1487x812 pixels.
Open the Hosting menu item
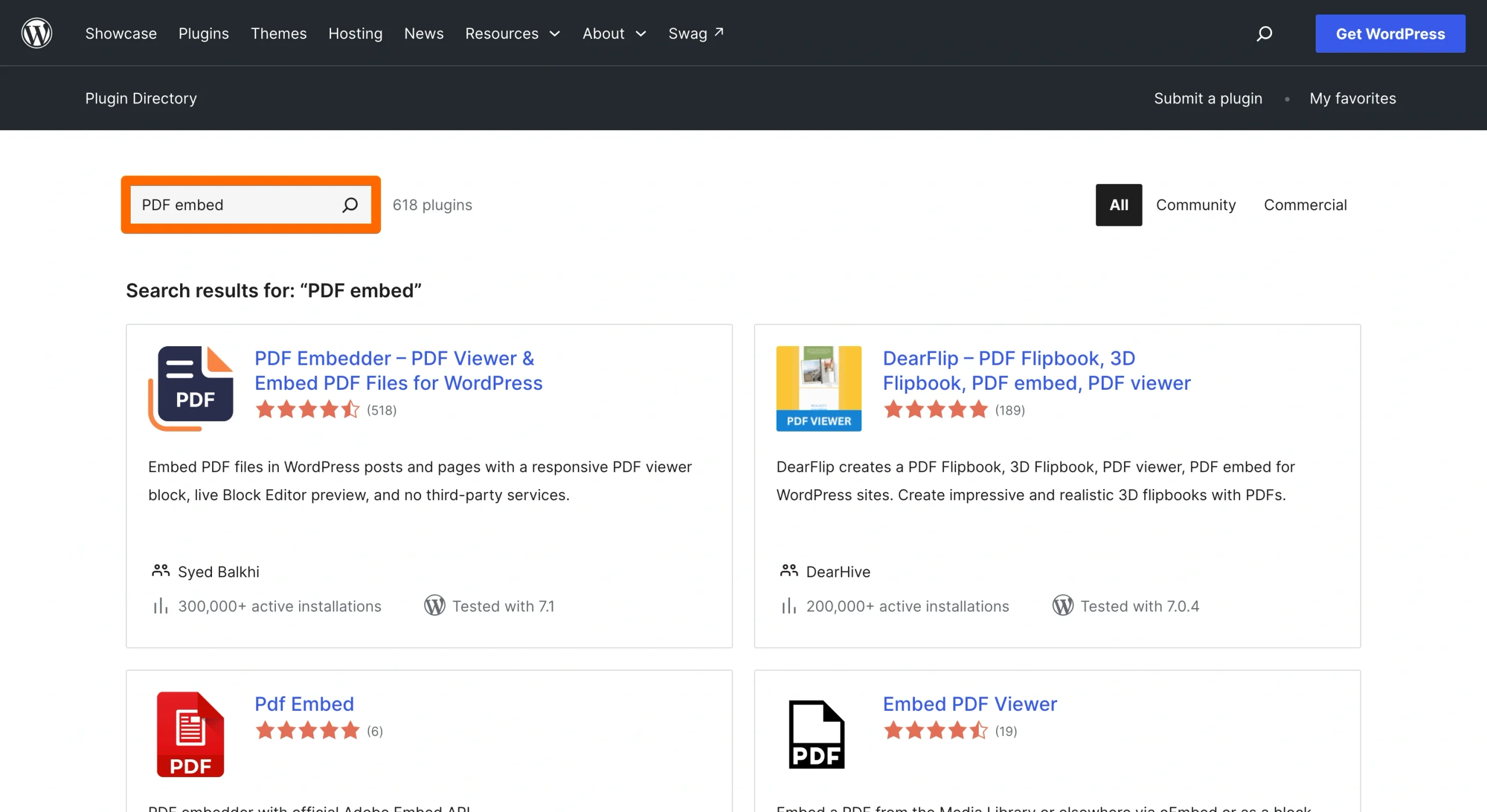click(x=355, y=34)
